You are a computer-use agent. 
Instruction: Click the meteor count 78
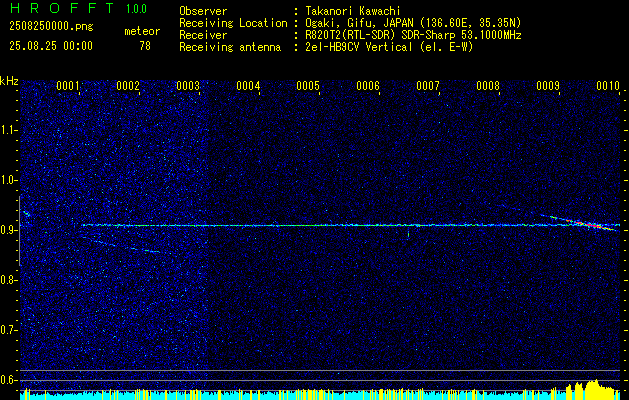(x=145, y=46)
